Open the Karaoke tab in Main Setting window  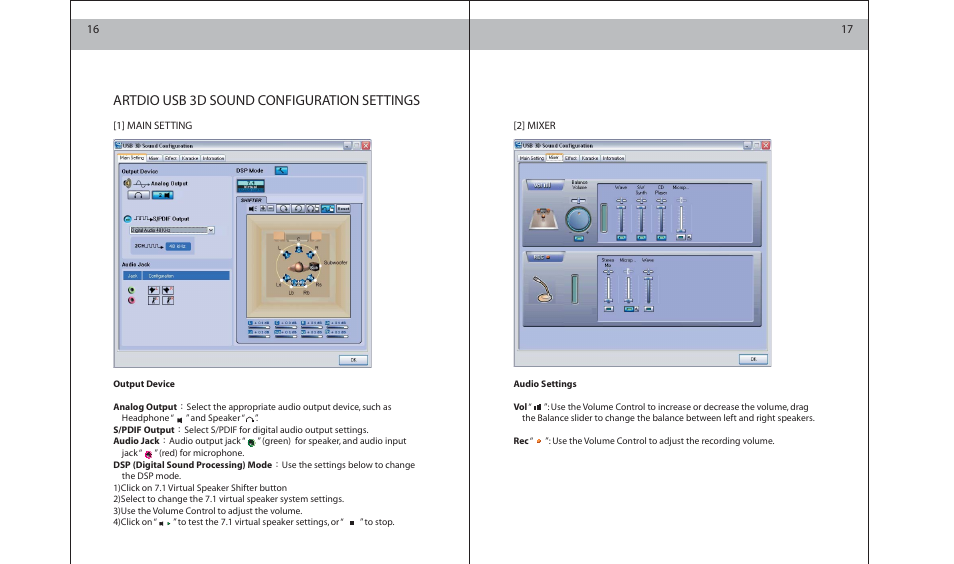point(190,158)
